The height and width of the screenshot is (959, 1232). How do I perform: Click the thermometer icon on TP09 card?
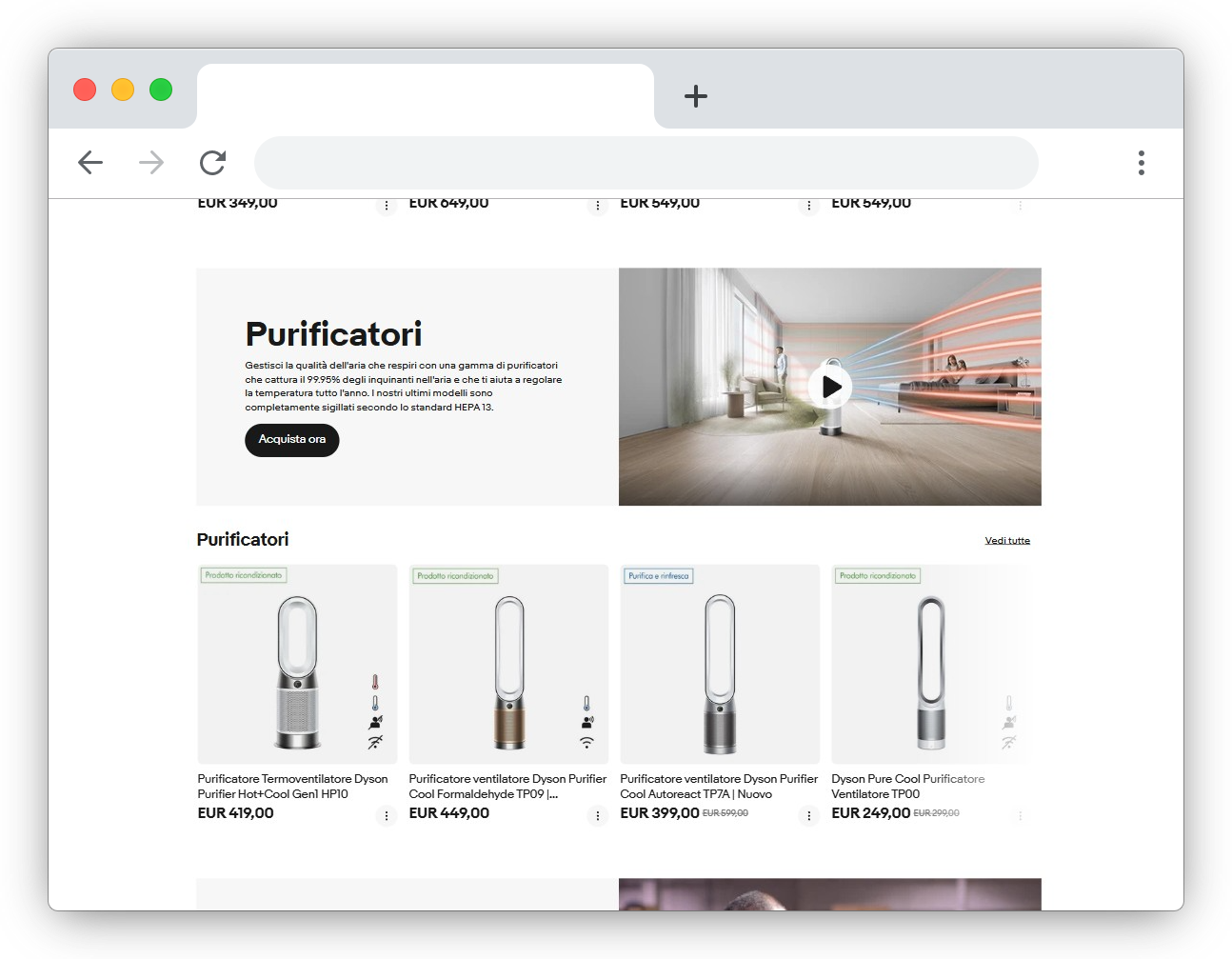[x=586, y=704]
